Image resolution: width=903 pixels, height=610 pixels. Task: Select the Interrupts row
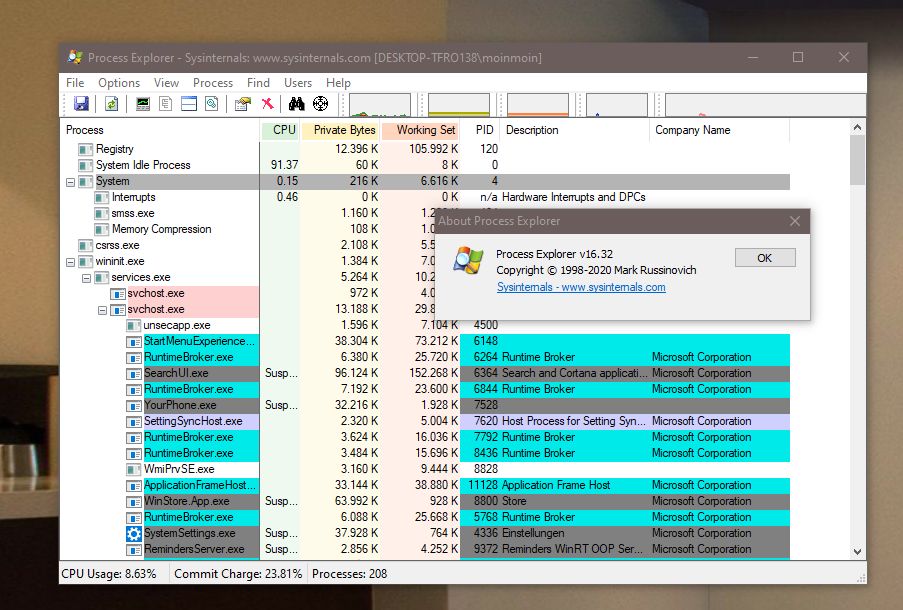425,198
